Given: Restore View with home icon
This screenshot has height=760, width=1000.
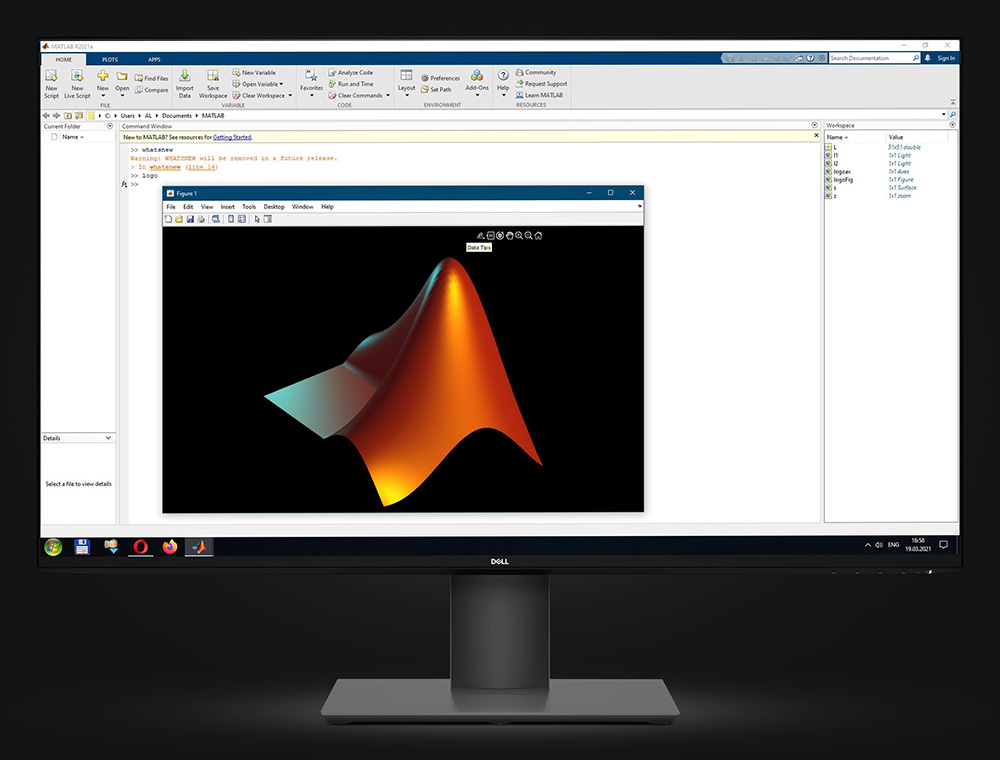Looking at the screenshot, I should coord(538,235).
